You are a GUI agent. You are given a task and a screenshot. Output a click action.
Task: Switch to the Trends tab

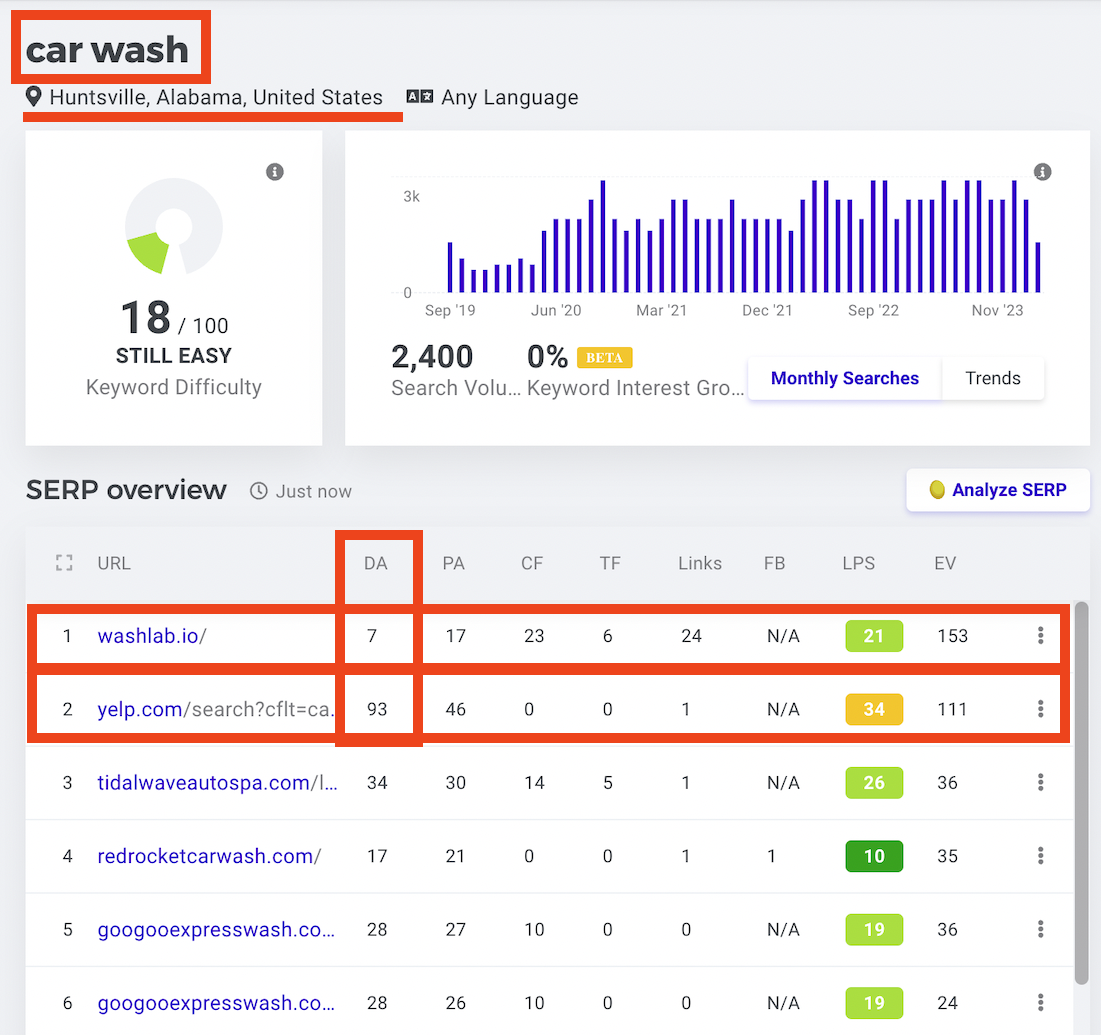tap(993, 378)
